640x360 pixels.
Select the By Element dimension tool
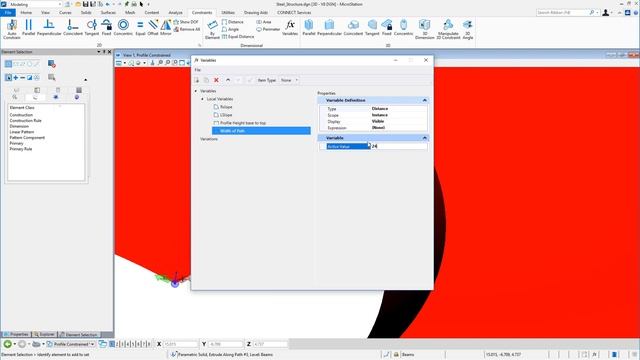(212, 29)
